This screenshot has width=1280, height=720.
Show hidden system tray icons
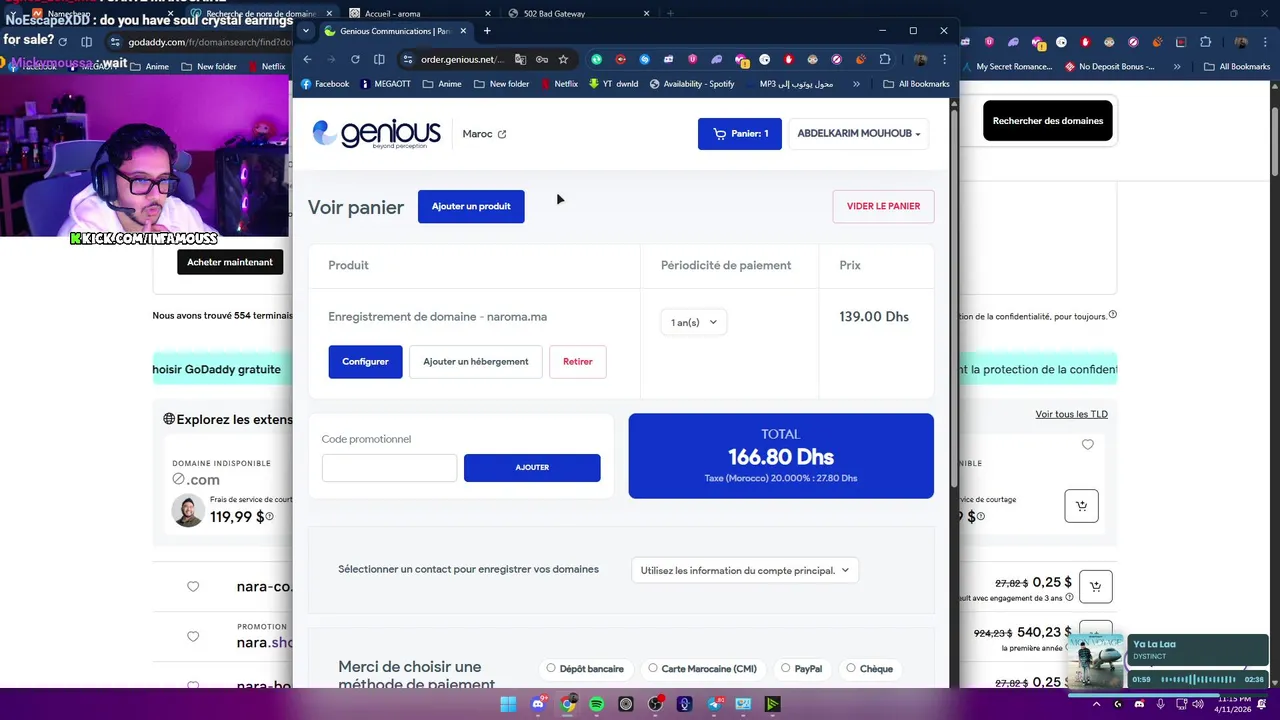(x=1096, y=704)
